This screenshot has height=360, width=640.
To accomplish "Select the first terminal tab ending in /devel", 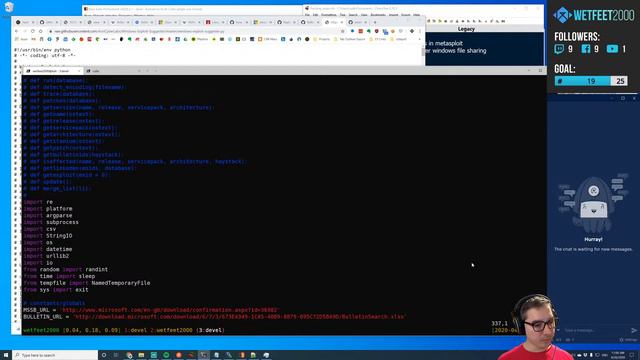I will point(51,71).
